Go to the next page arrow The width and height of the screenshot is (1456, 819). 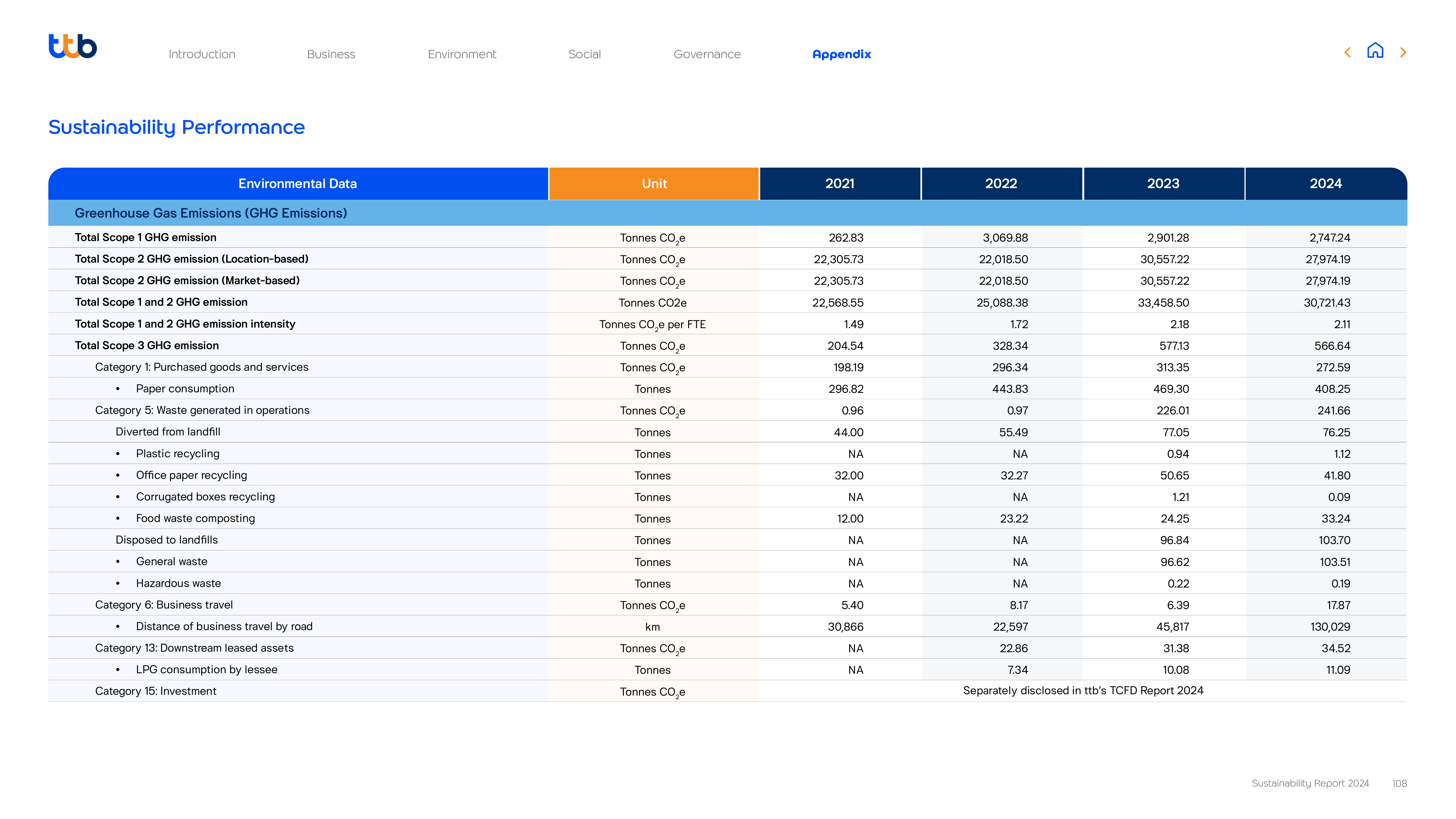1403,53
